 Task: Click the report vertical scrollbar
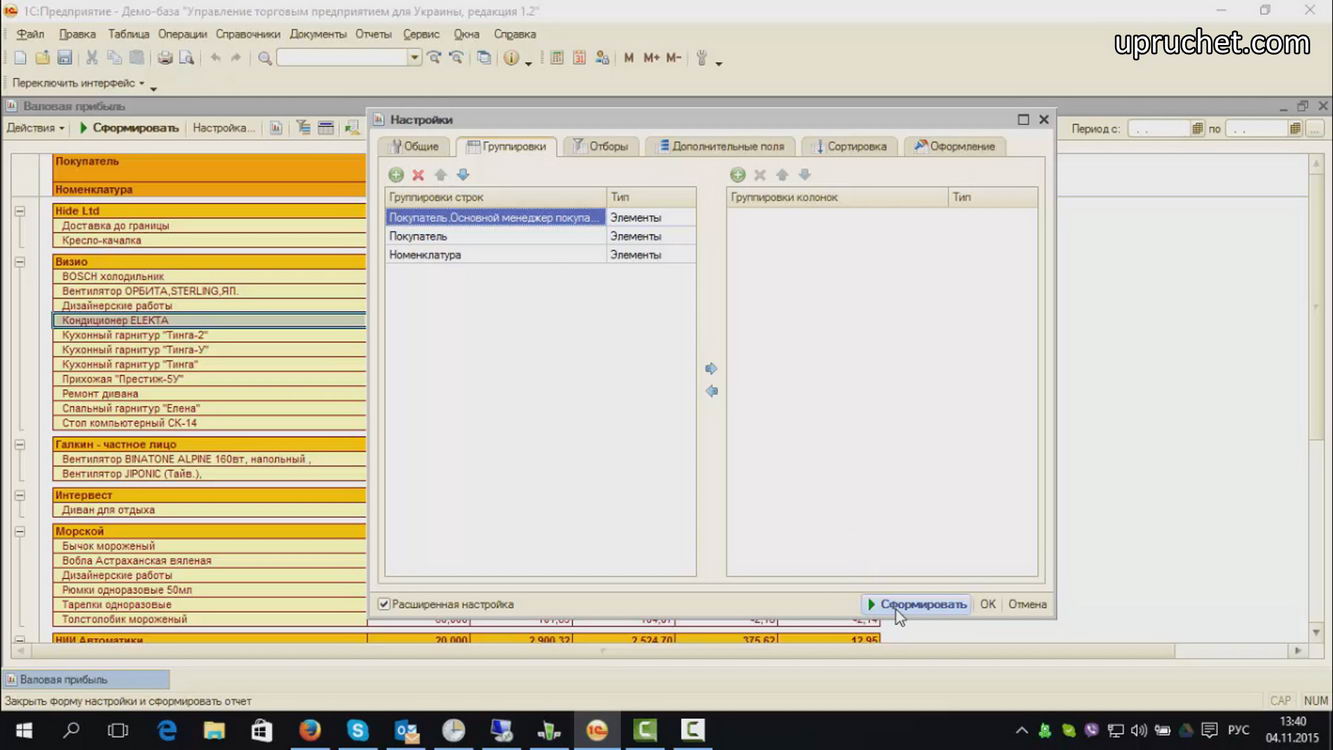pyautogui.click(x=1318, y=400)
